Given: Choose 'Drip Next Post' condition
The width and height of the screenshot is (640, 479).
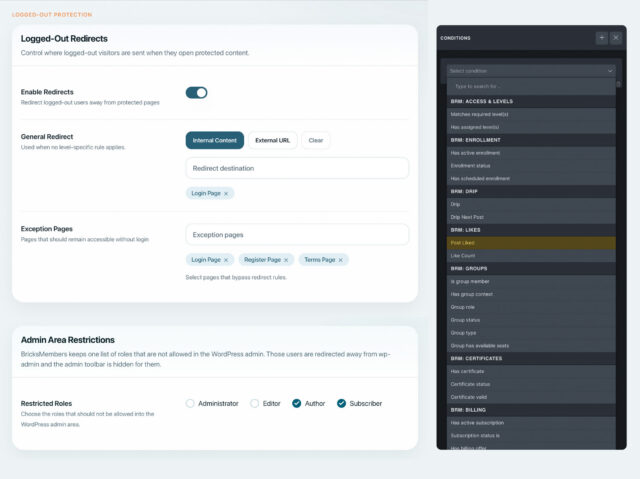Looking at the screenshot, I should click(x=531, y=217).
